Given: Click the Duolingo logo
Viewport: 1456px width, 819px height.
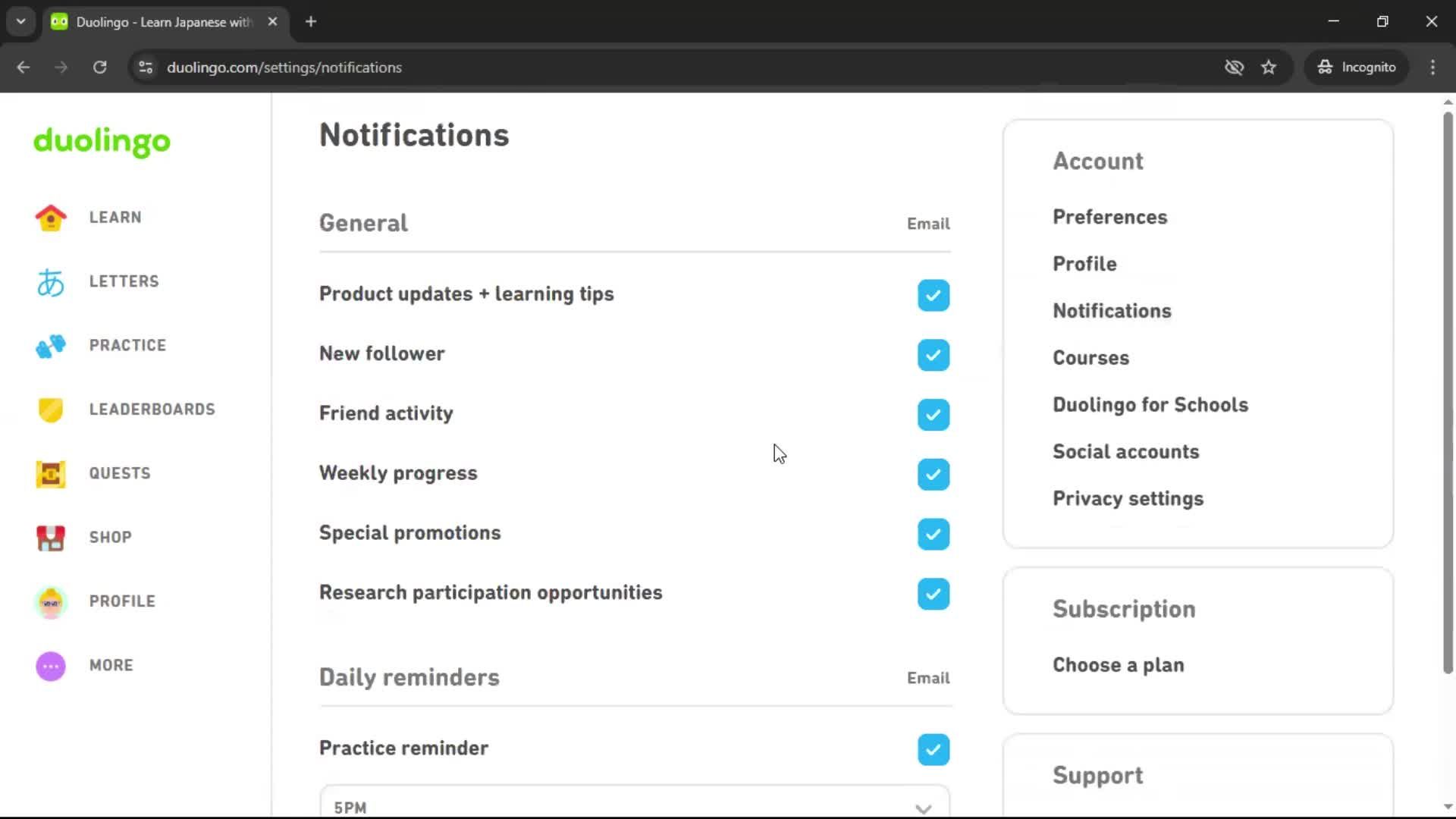Looking at the screenshot, I should [x=101, y=143].
